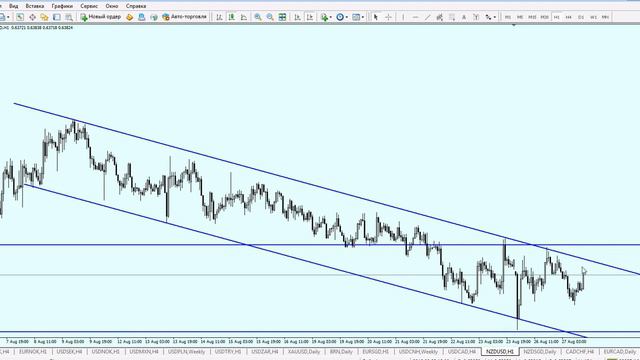Set timeframe to M15
The image size is (640, 360).
point(532,17)
